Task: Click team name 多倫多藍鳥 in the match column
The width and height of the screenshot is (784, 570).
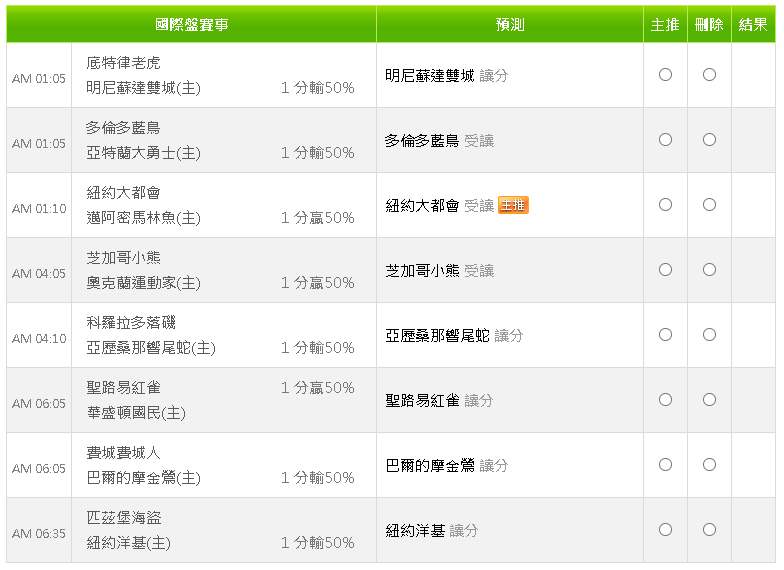Action: coord(124,128)
